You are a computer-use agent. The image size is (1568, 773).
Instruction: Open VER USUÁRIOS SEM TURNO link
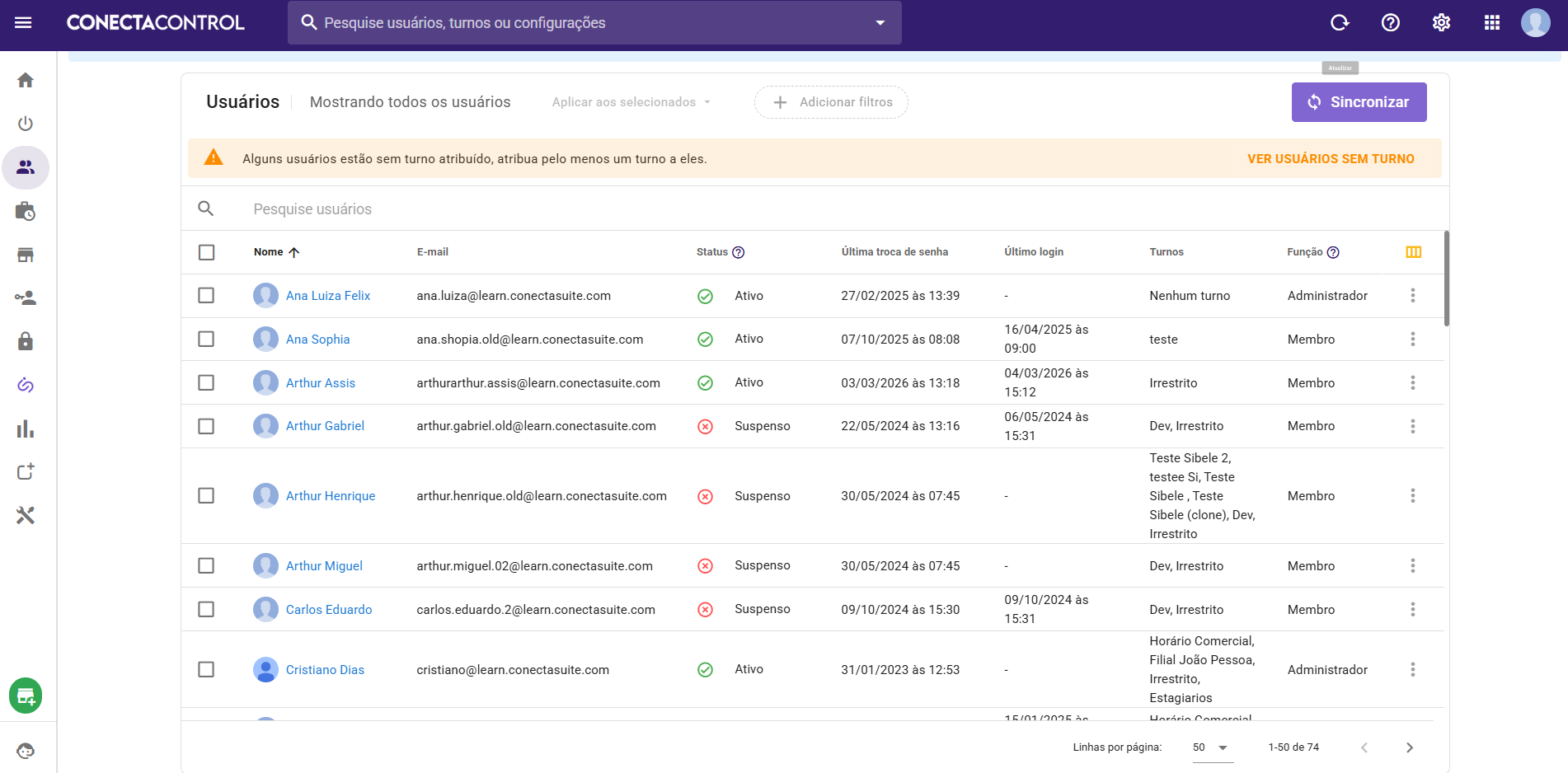click(x=1331, y=158)
